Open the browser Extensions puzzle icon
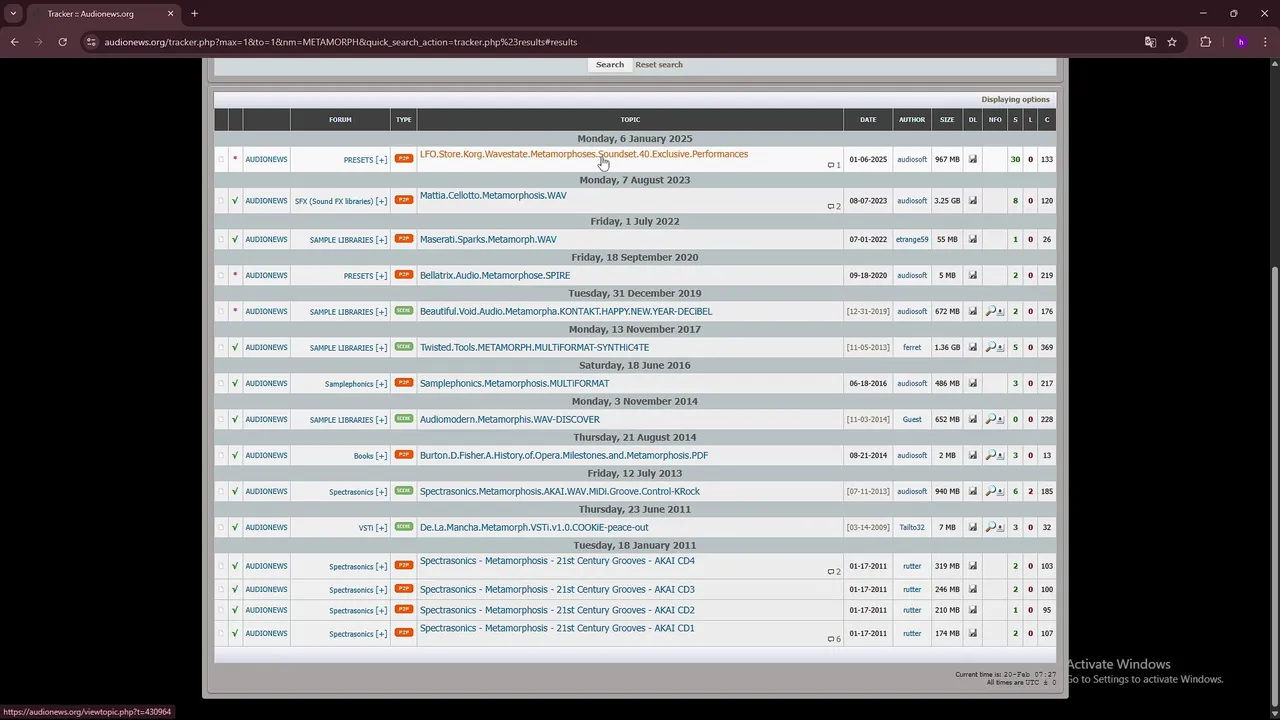The height and width of the screenshot is (720, 1280). (x=1205, y=42)
